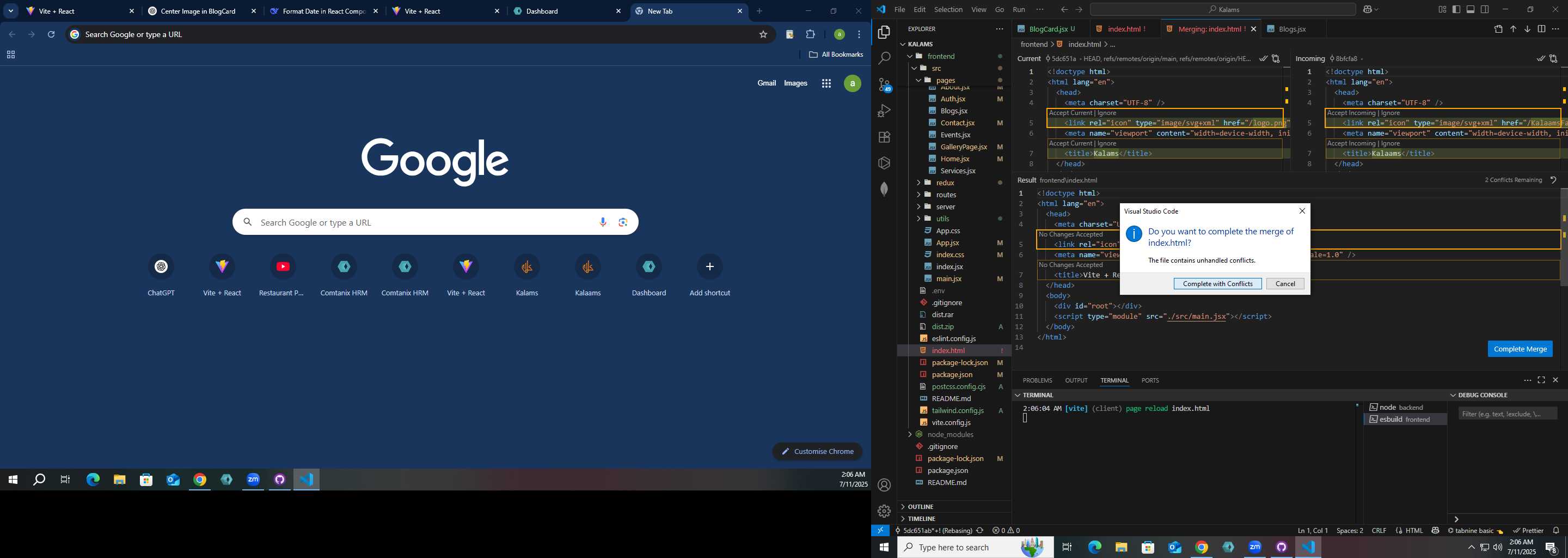The width and height of the screenshot is (1568, 558).
Task: Open Dashboard shortcut on New Tab page
Action: click(649, 275)
